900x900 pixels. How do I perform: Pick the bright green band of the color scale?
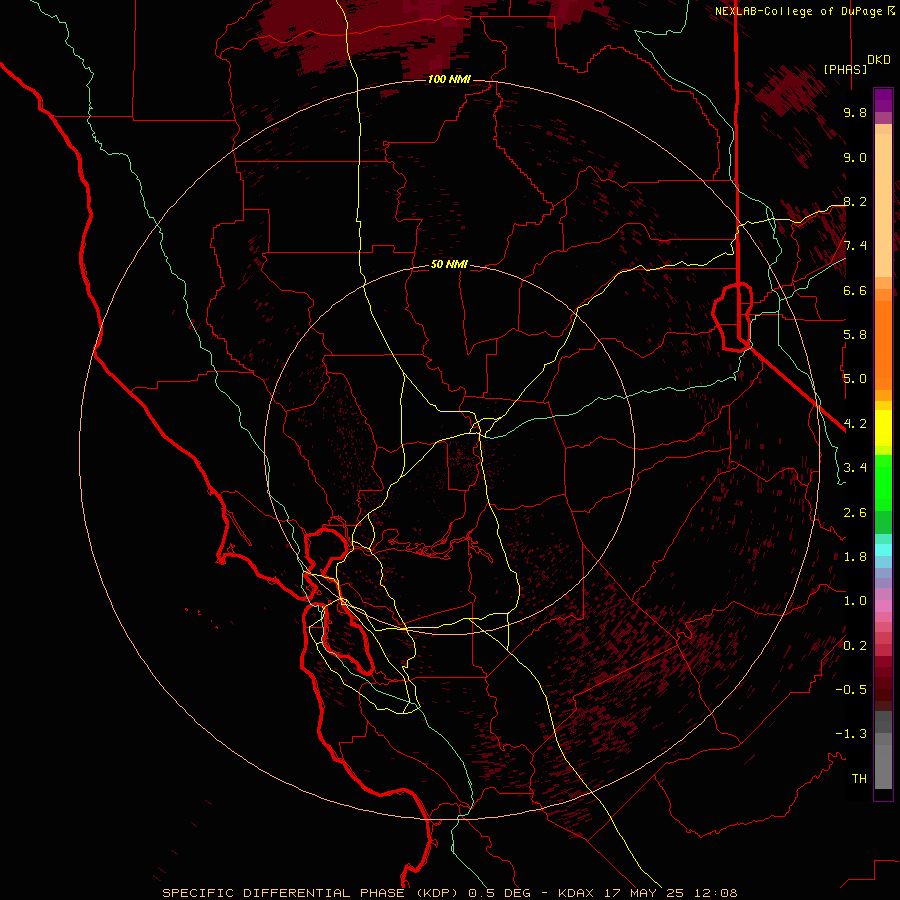(883, 482)
